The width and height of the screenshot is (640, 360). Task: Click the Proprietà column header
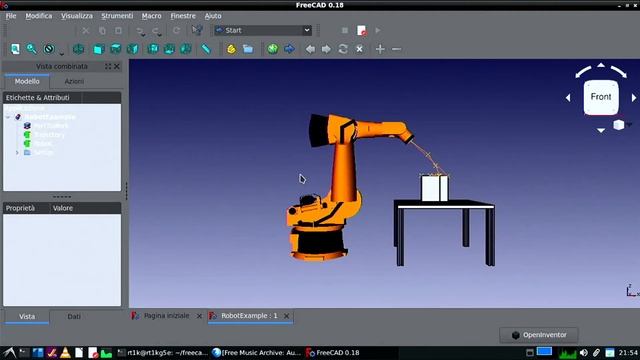pyautogui.click(x=27, y=208)
